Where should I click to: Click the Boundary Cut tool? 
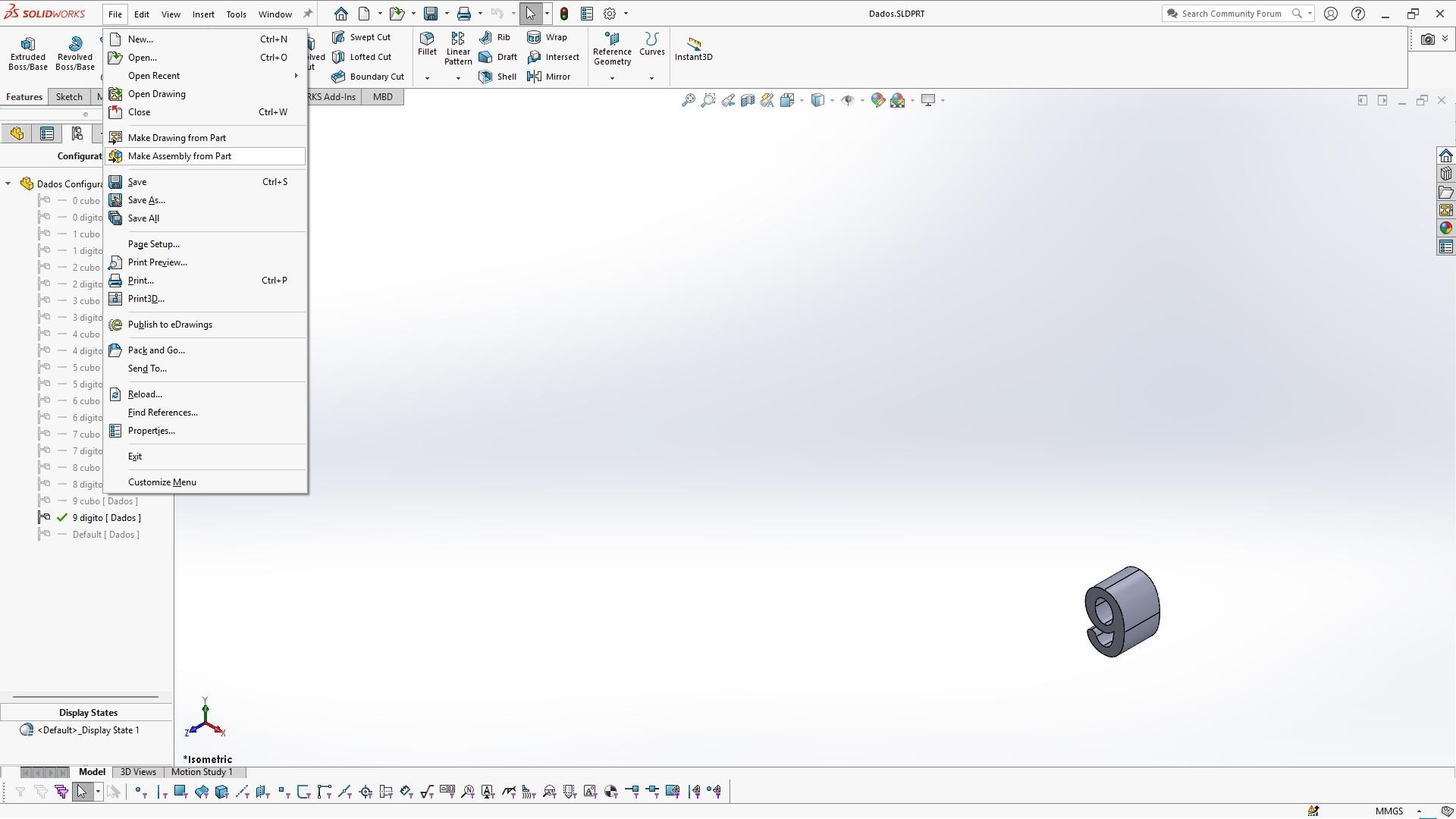tap(368, 77)
